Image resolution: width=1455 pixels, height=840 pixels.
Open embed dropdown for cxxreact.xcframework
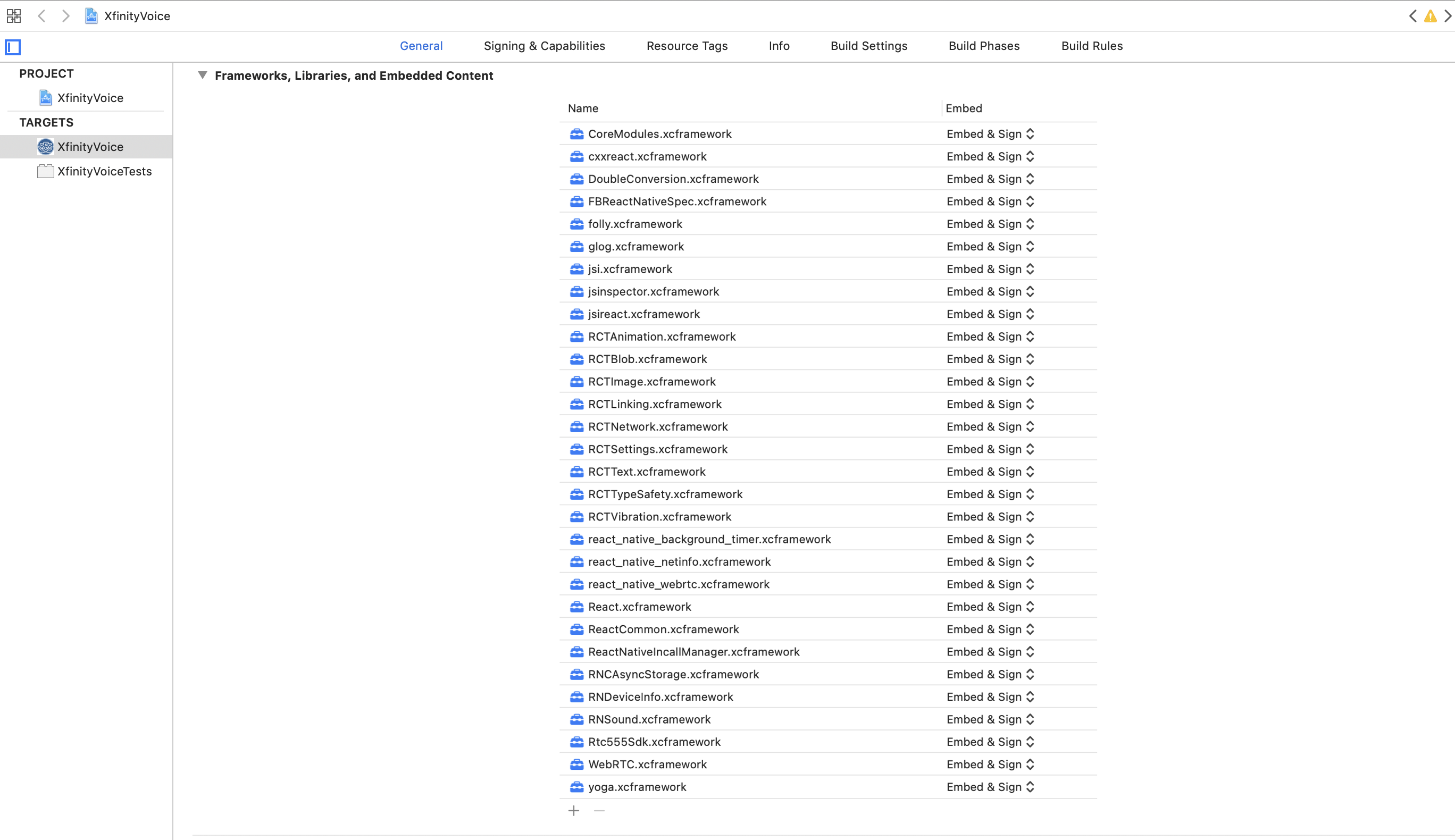(990, 156)
